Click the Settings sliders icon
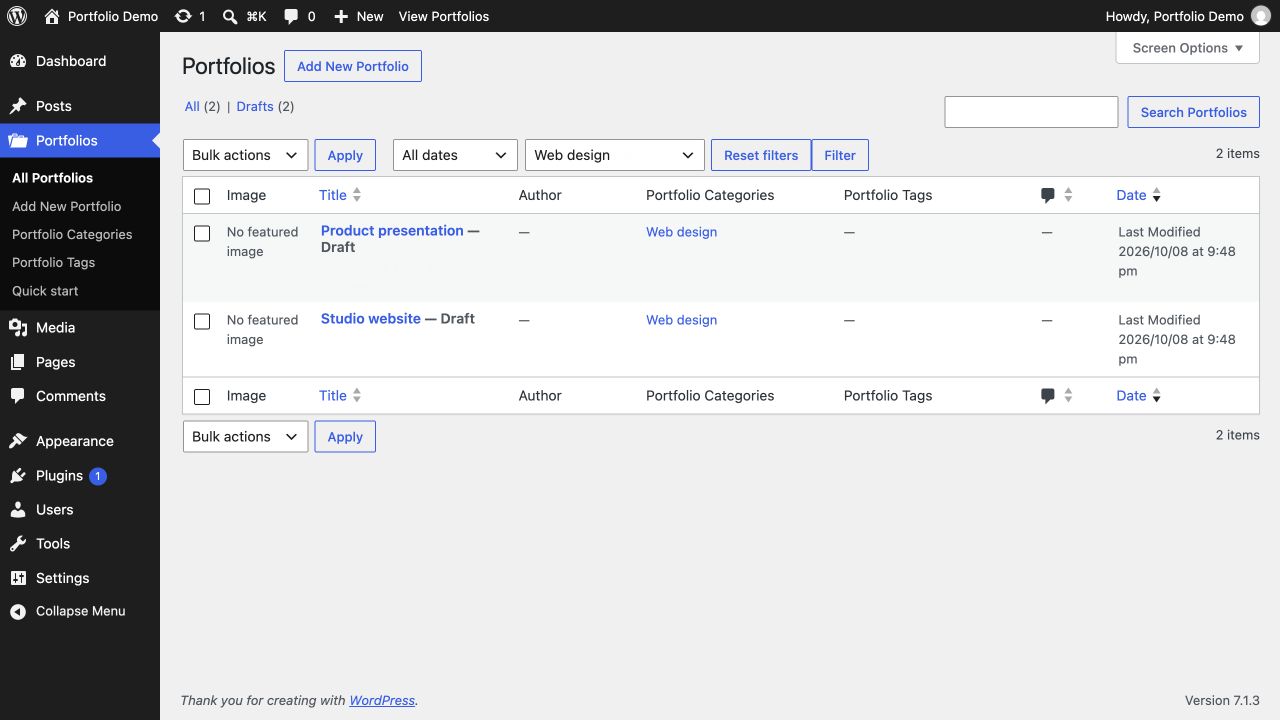Viewport: 1280px width, 720px height. pyautogui.click(x=18, y=578)
